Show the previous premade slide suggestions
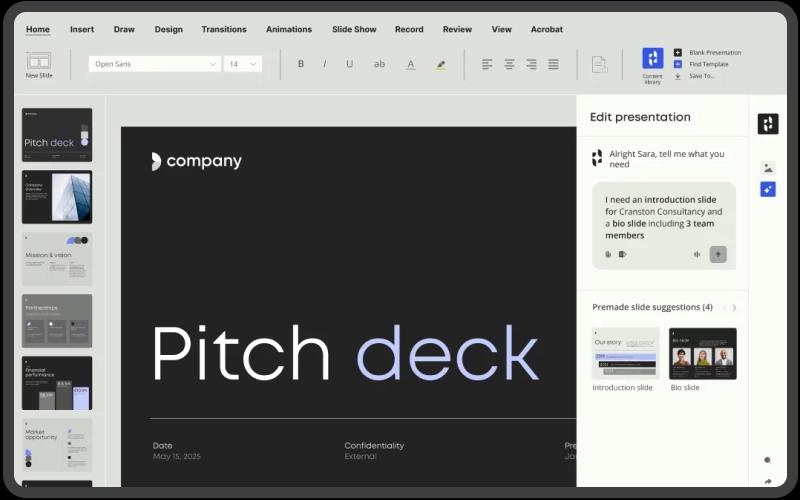The width and height of the screenshot is (800, 500). (x=724, y=307)
